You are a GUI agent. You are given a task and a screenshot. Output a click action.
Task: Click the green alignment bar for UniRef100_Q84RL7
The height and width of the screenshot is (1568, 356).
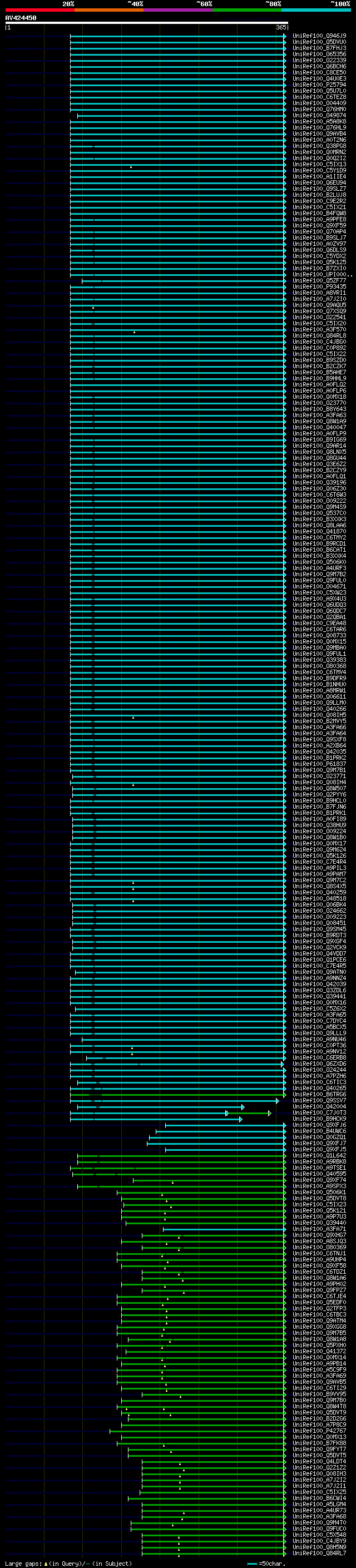(214, 1553)
